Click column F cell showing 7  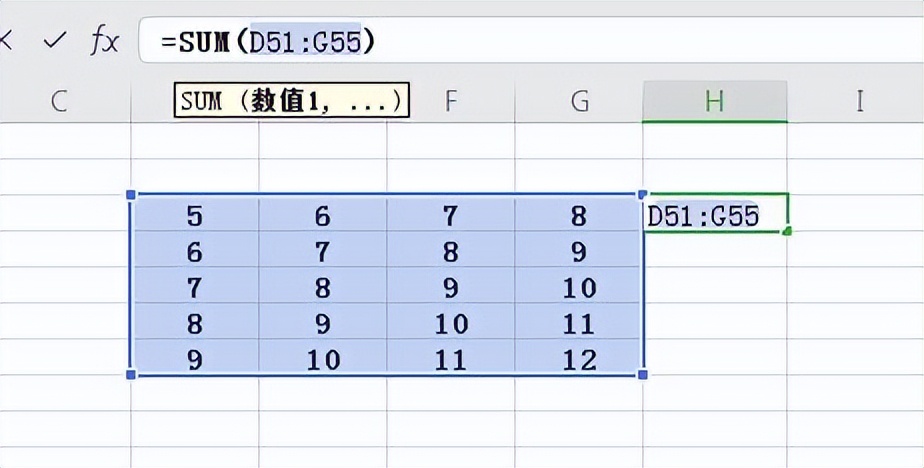tap(451, 215)
